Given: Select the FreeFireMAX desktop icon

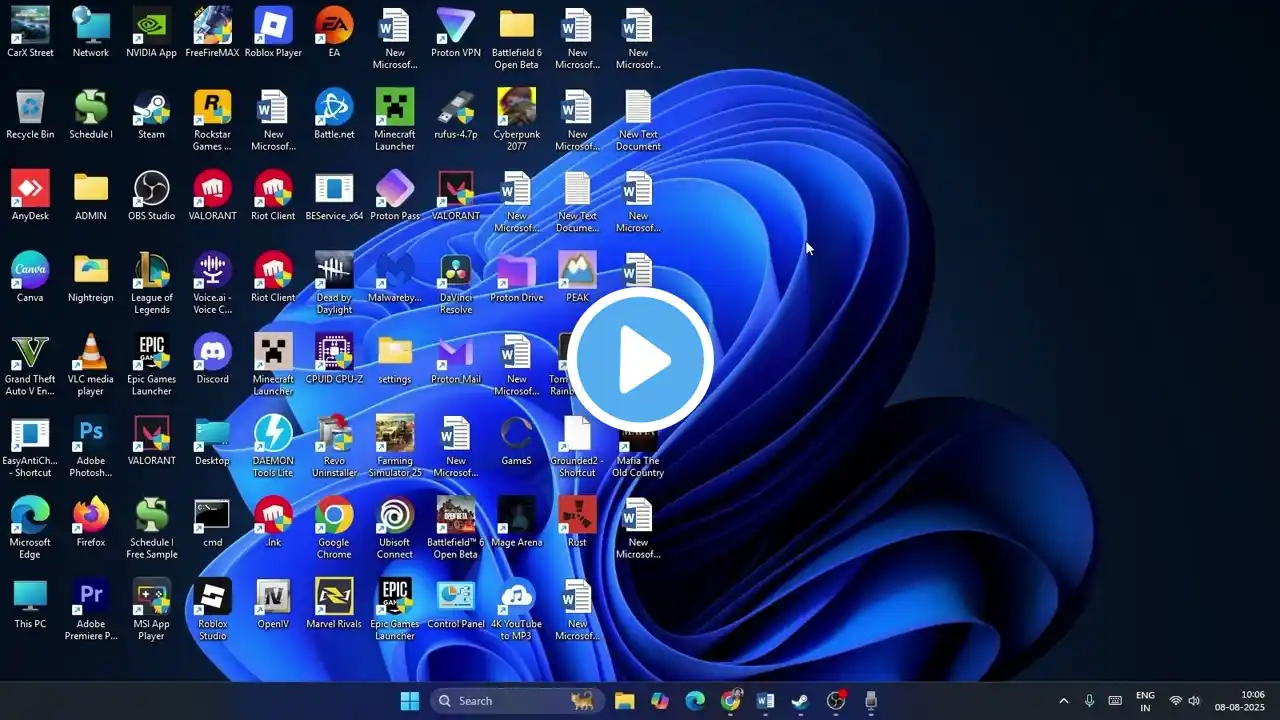Looking at the screenshot, I should 213,32.
